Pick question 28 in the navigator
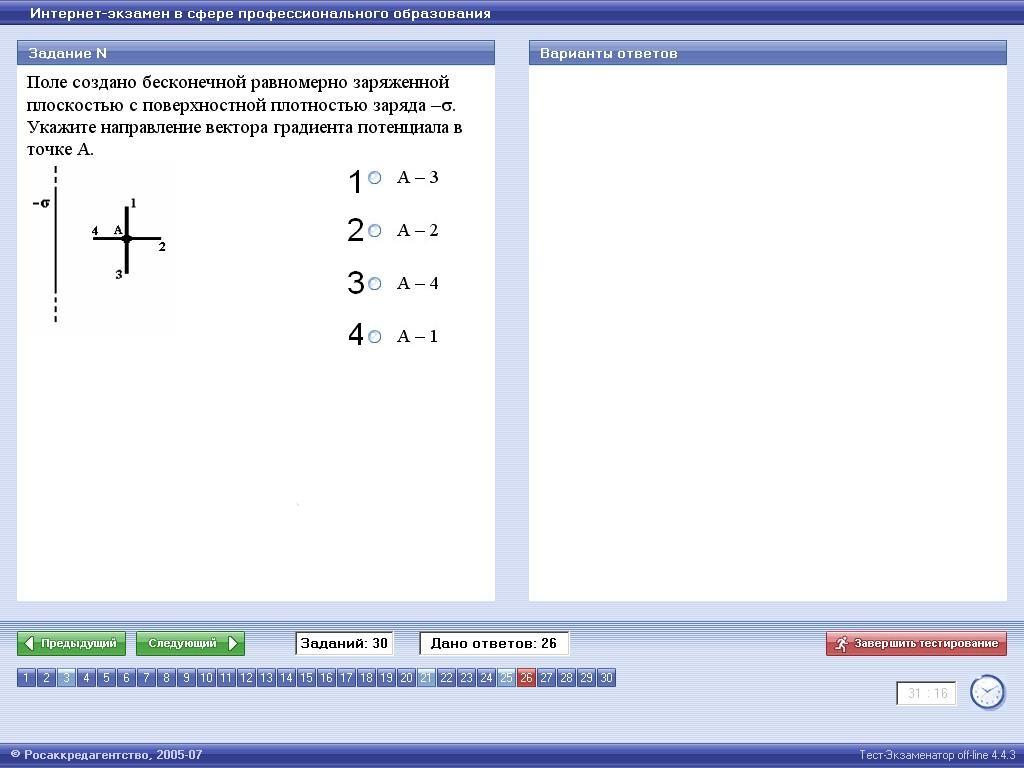The width and height of the screenshot is (1024, 768). click(x=566, y=678)
